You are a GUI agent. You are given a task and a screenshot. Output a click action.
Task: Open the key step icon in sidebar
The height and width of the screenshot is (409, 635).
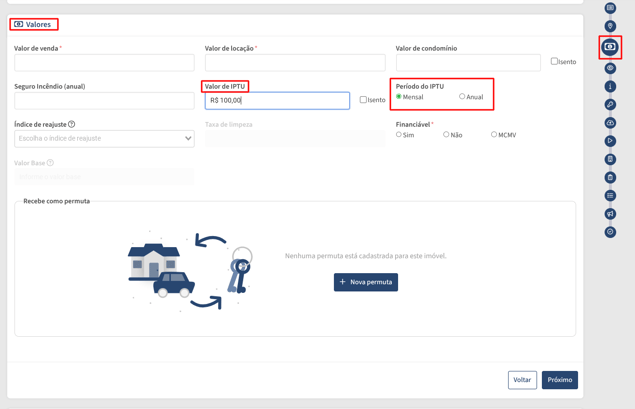610,104
